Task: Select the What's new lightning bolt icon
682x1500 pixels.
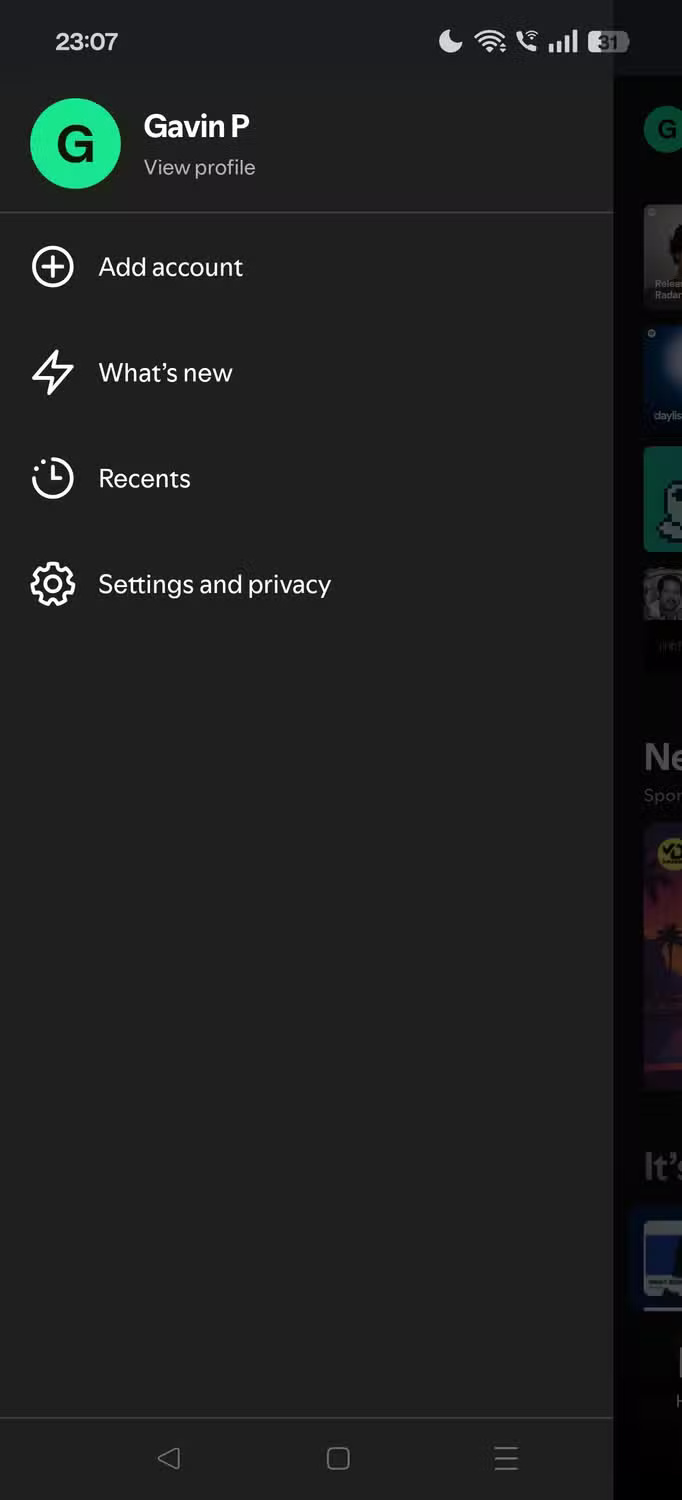Action: (52, 372)
